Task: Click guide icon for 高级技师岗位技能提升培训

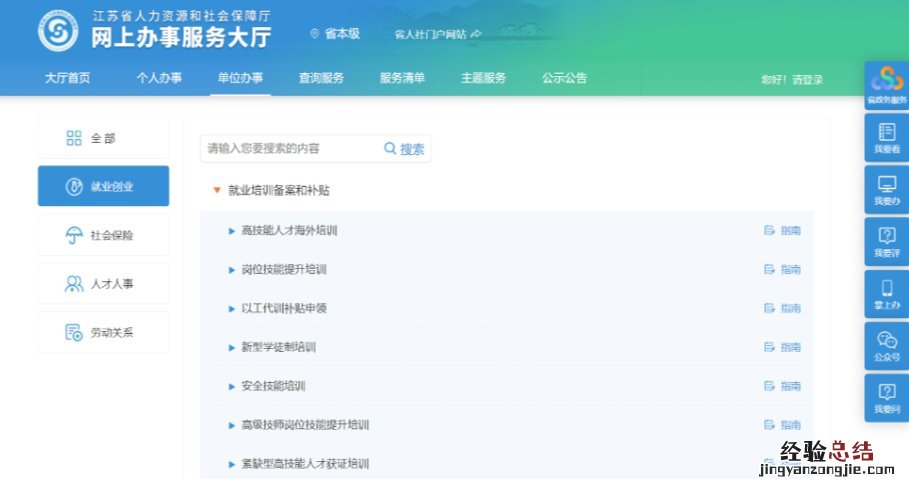Action: pyautogui.click(x=769, y=425)
